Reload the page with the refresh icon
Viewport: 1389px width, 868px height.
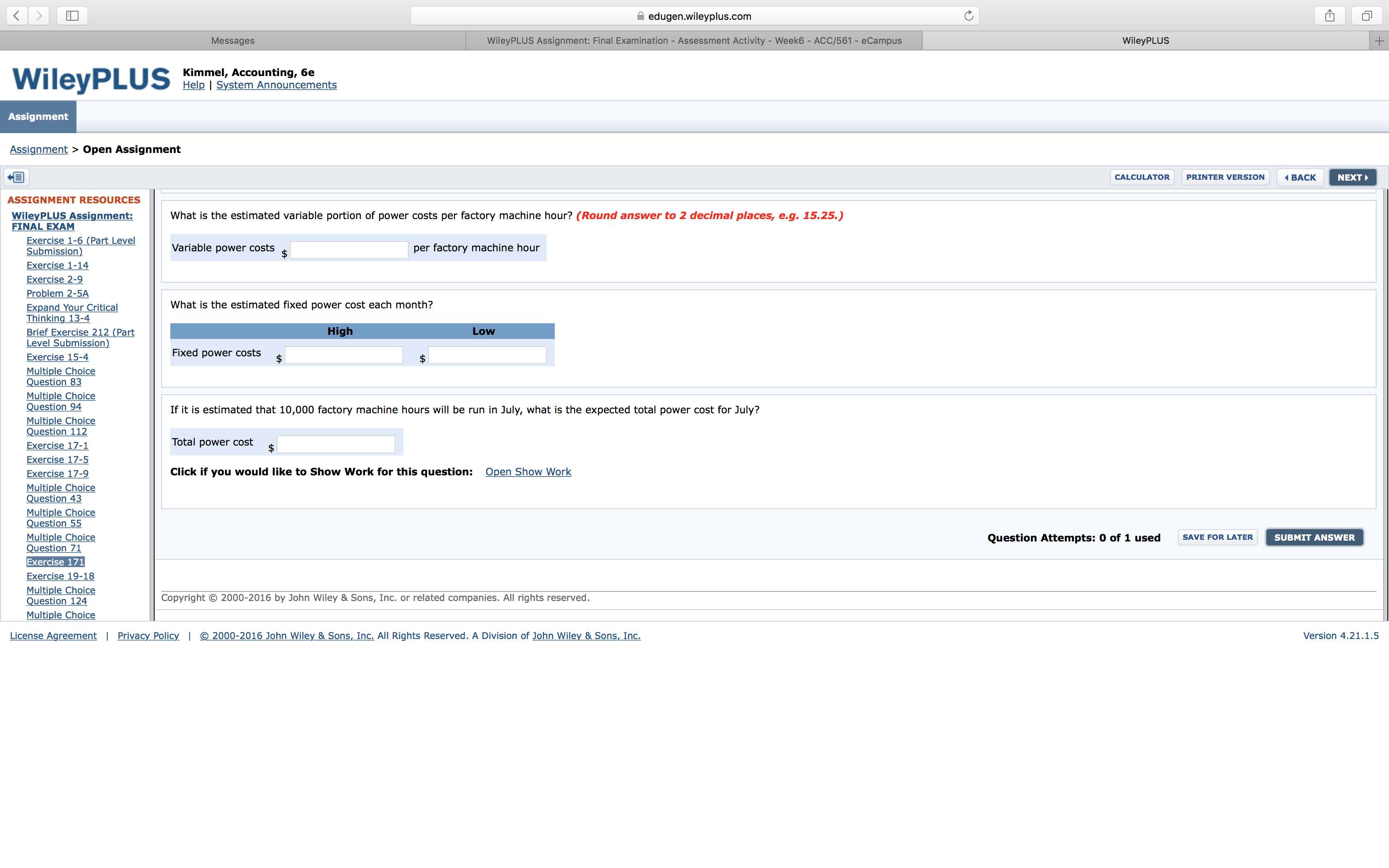pyautogui.click(x=969, y=16)
